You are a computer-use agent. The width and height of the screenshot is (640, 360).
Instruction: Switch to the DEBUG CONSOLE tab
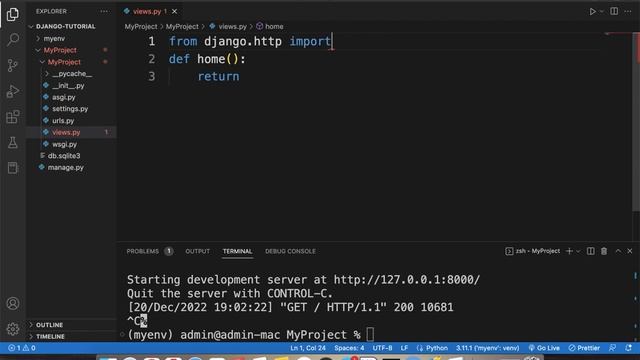[290, 251]
